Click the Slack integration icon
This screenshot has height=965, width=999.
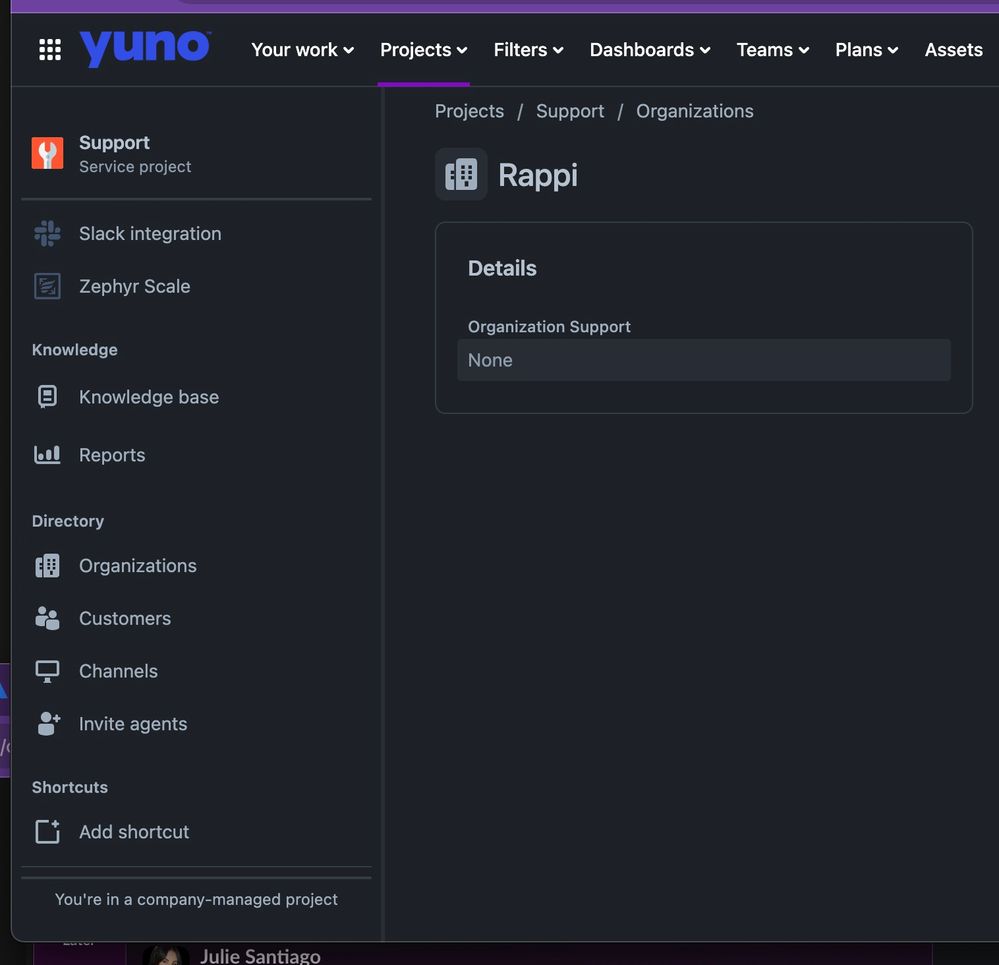[47, 234]
